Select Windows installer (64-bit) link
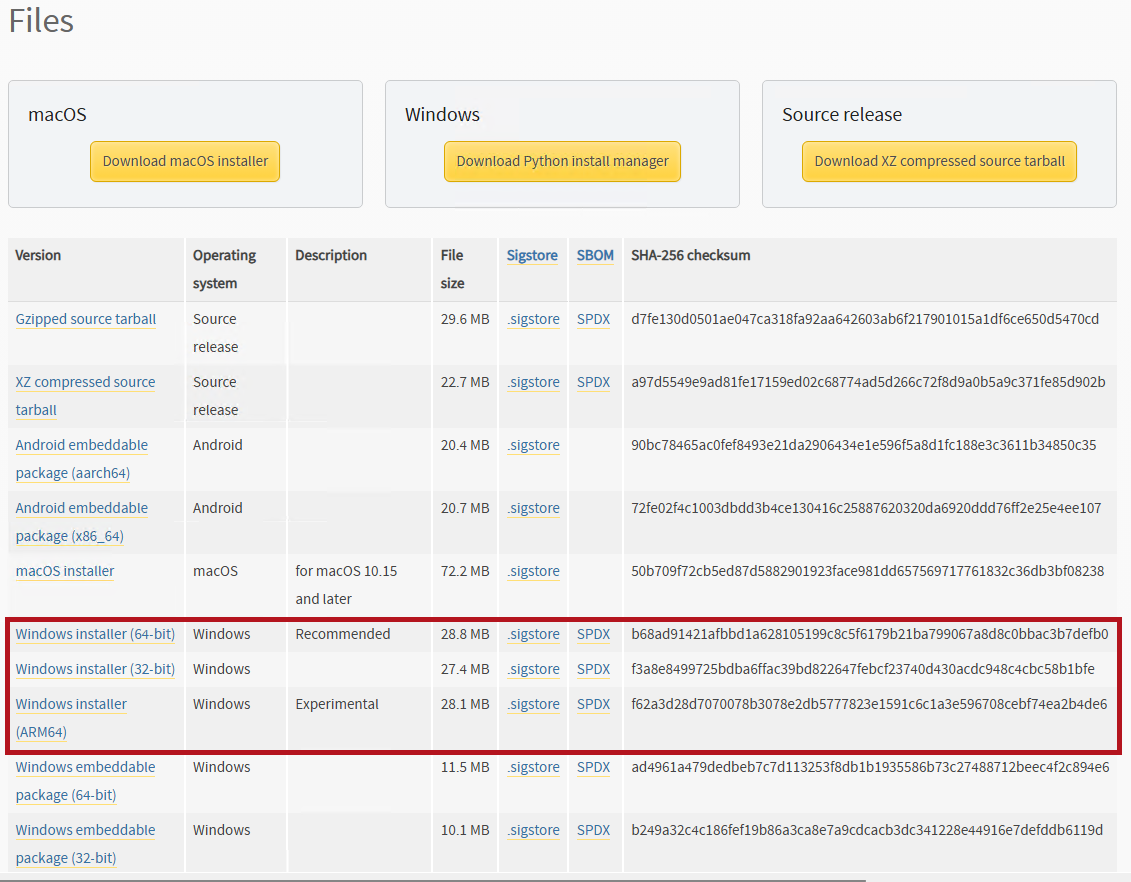The height and width of the screenshot is (882, 1131). coord(95,634)
